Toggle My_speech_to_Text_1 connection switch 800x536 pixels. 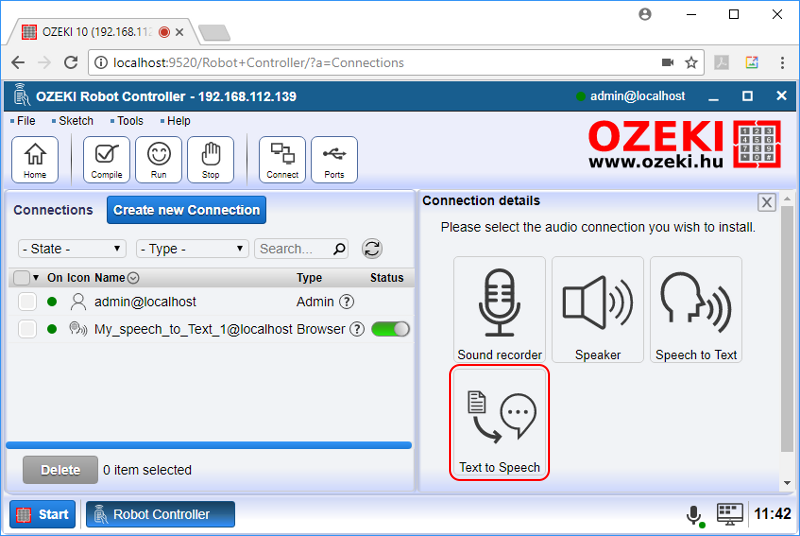[x=390, y=329]
